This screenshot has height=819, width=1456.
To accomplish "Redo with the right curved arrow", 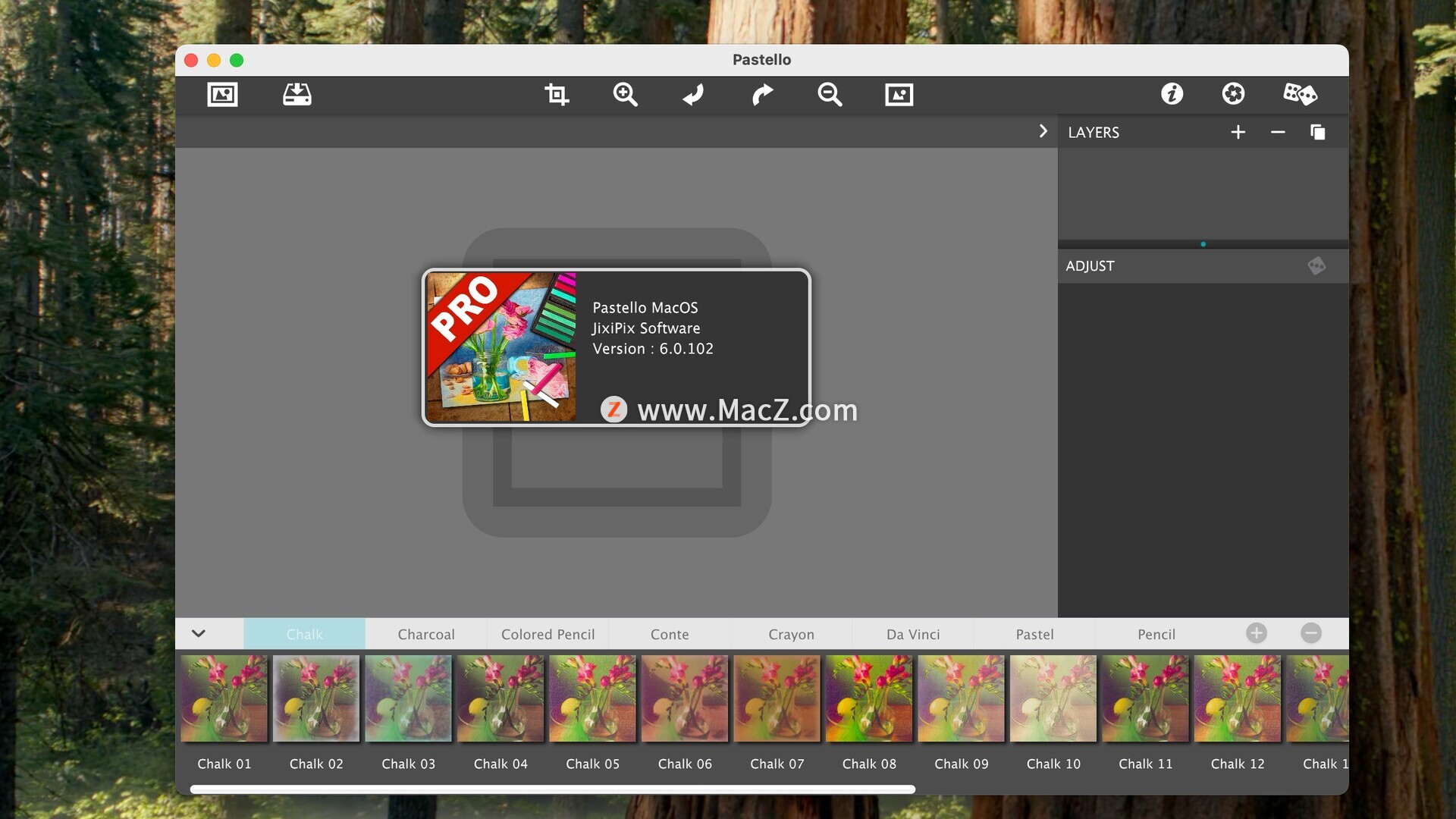I will point(762,94).
